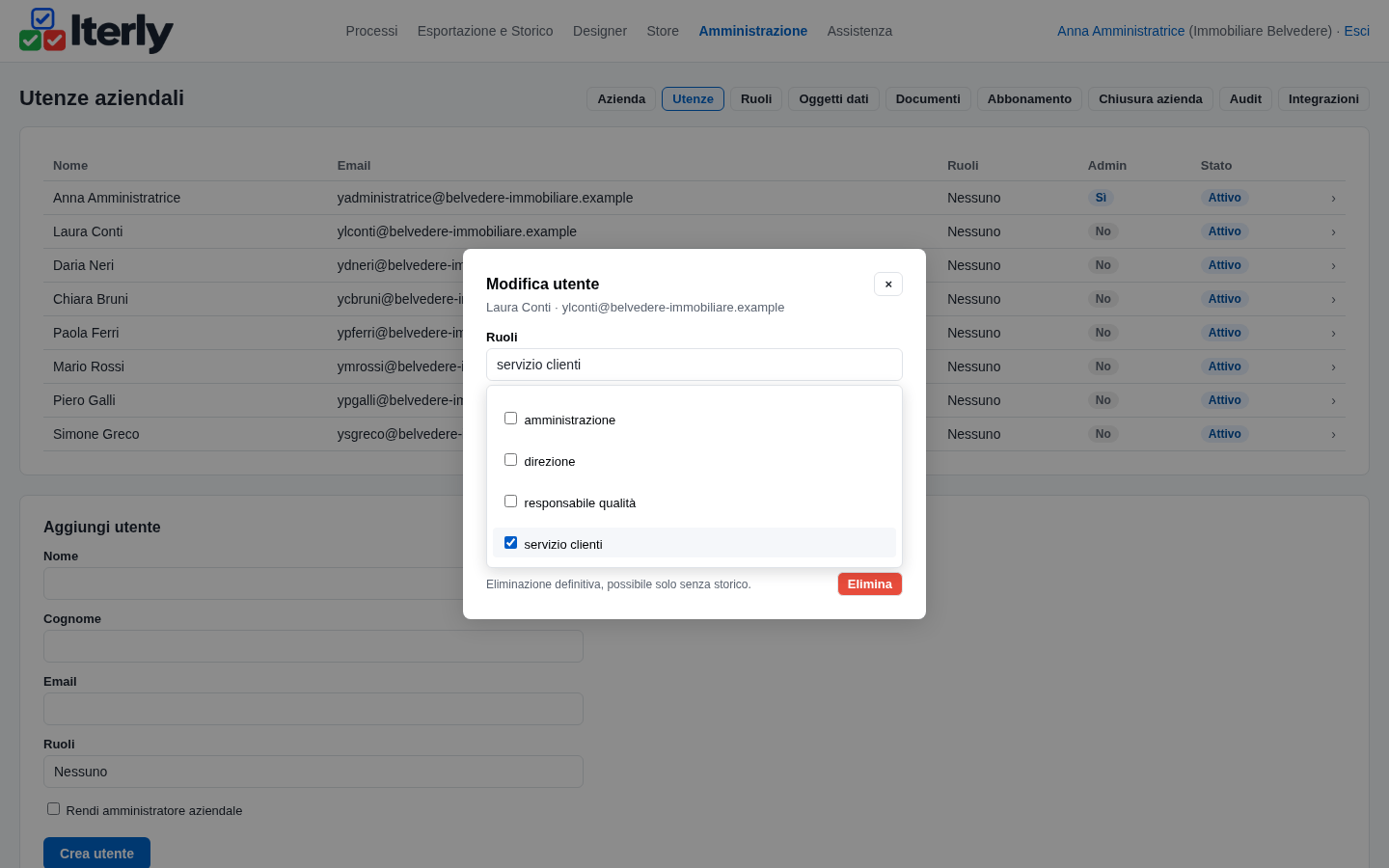Switch to the Oggetti dati tab

pyautogui.click(x=833, y=99)
